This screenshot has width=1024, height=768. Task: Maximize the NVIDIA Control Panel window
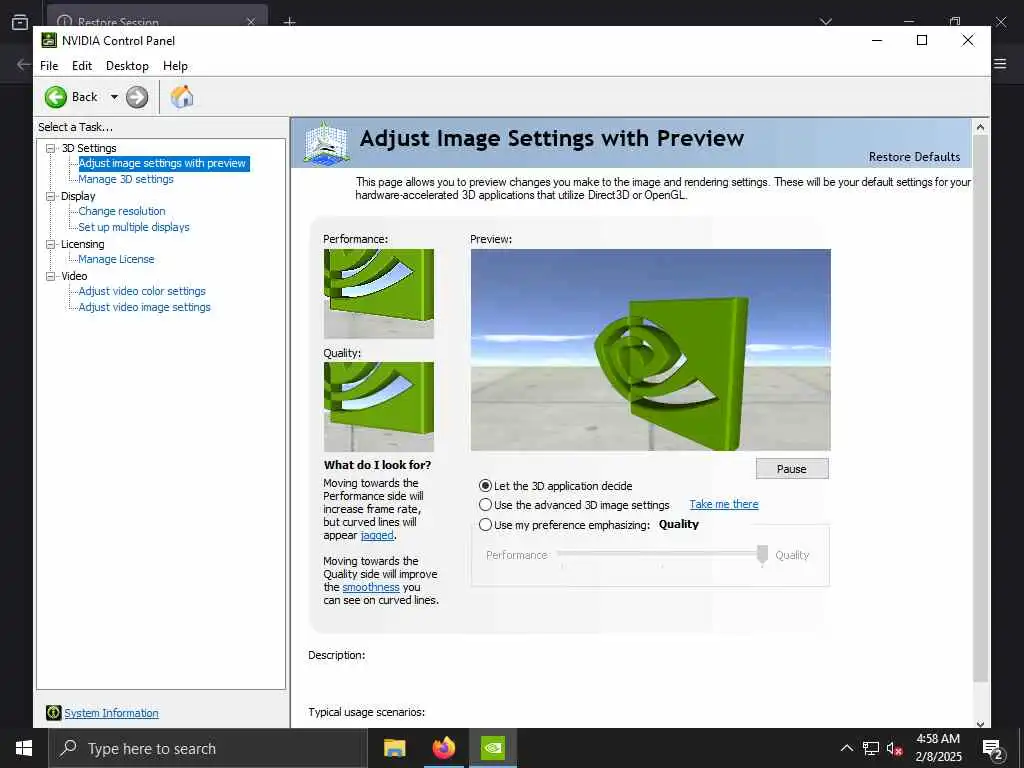point(922,40)
